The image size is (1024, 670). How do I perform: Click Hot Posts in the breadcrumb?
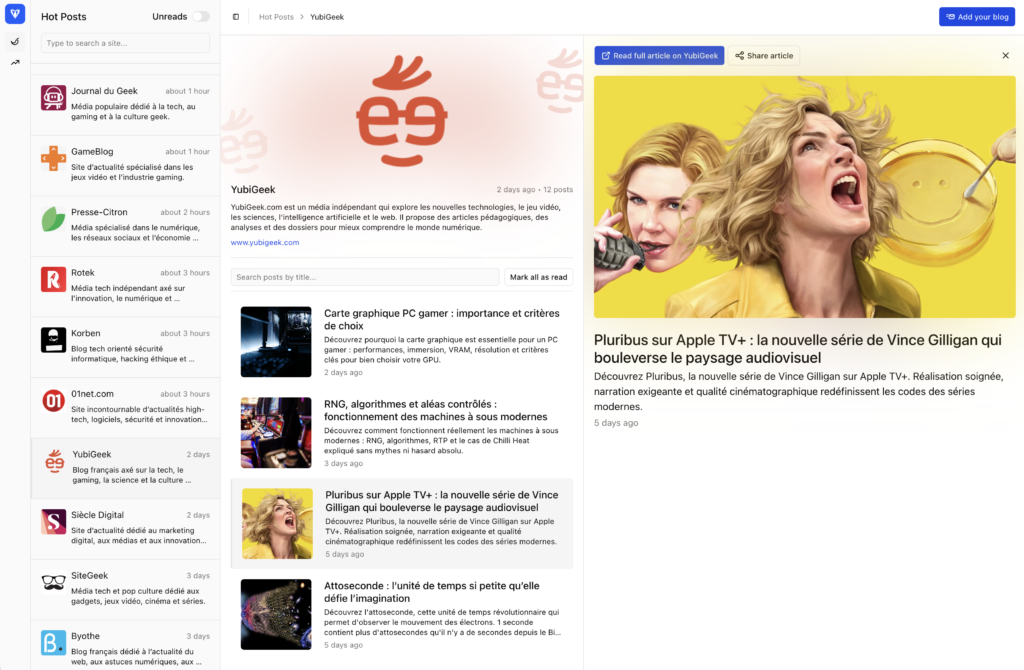click(276, 17)
